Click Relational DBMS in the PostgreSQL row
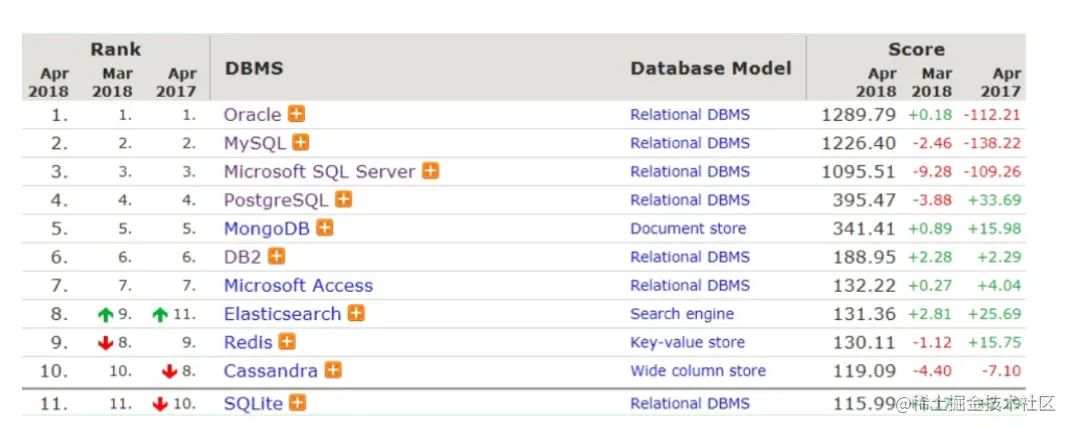This screenshot has width=1071, height=429. [x=690, y=200]
